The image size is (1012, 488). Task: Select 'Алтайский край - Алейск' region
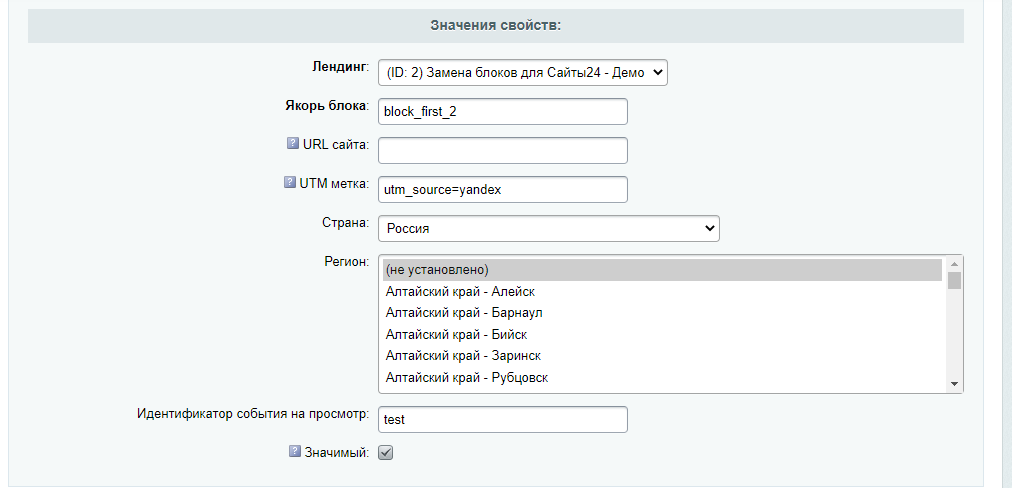point(661,292)
